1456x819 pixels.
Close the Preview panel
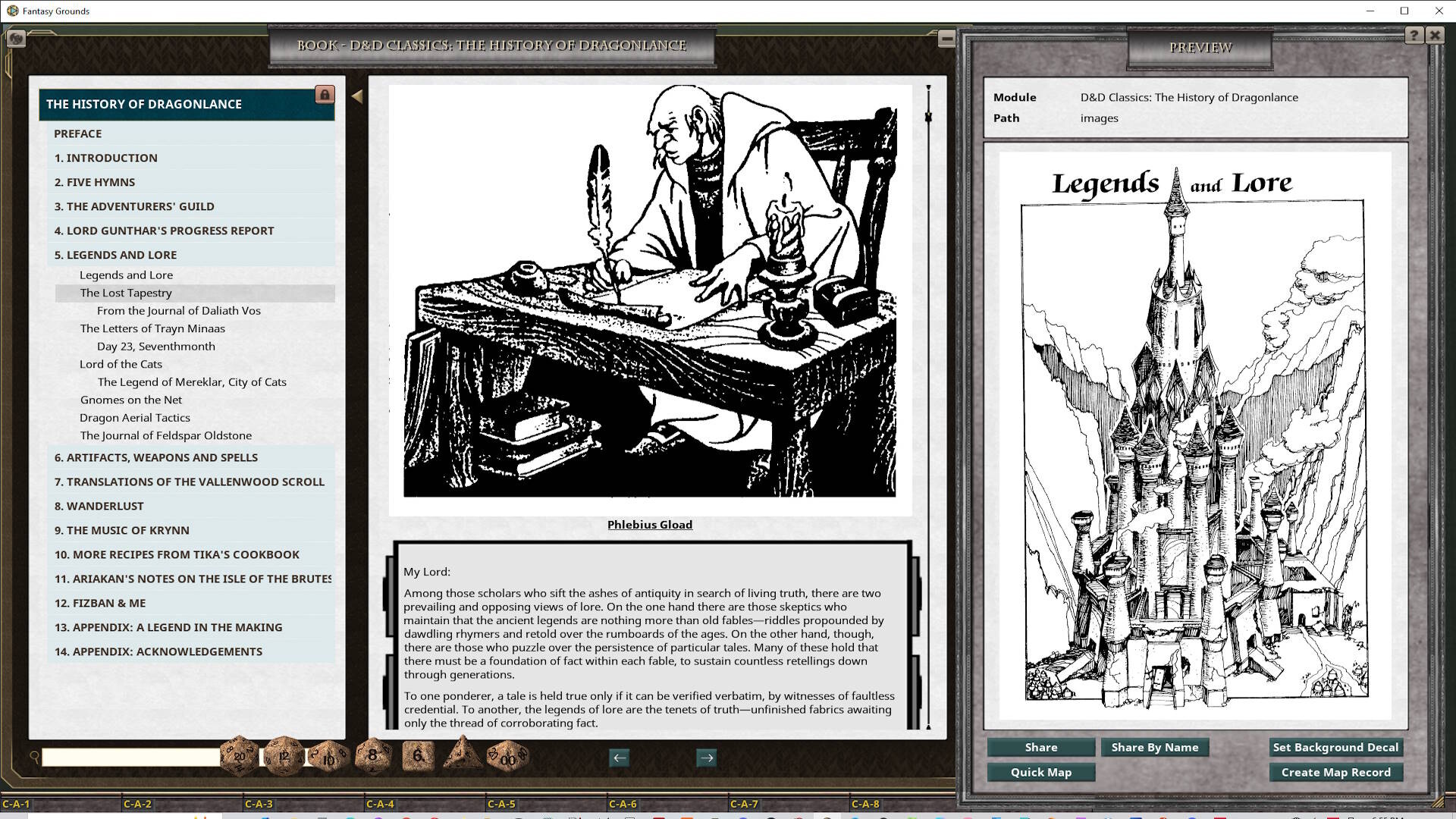coord(1434,35)
